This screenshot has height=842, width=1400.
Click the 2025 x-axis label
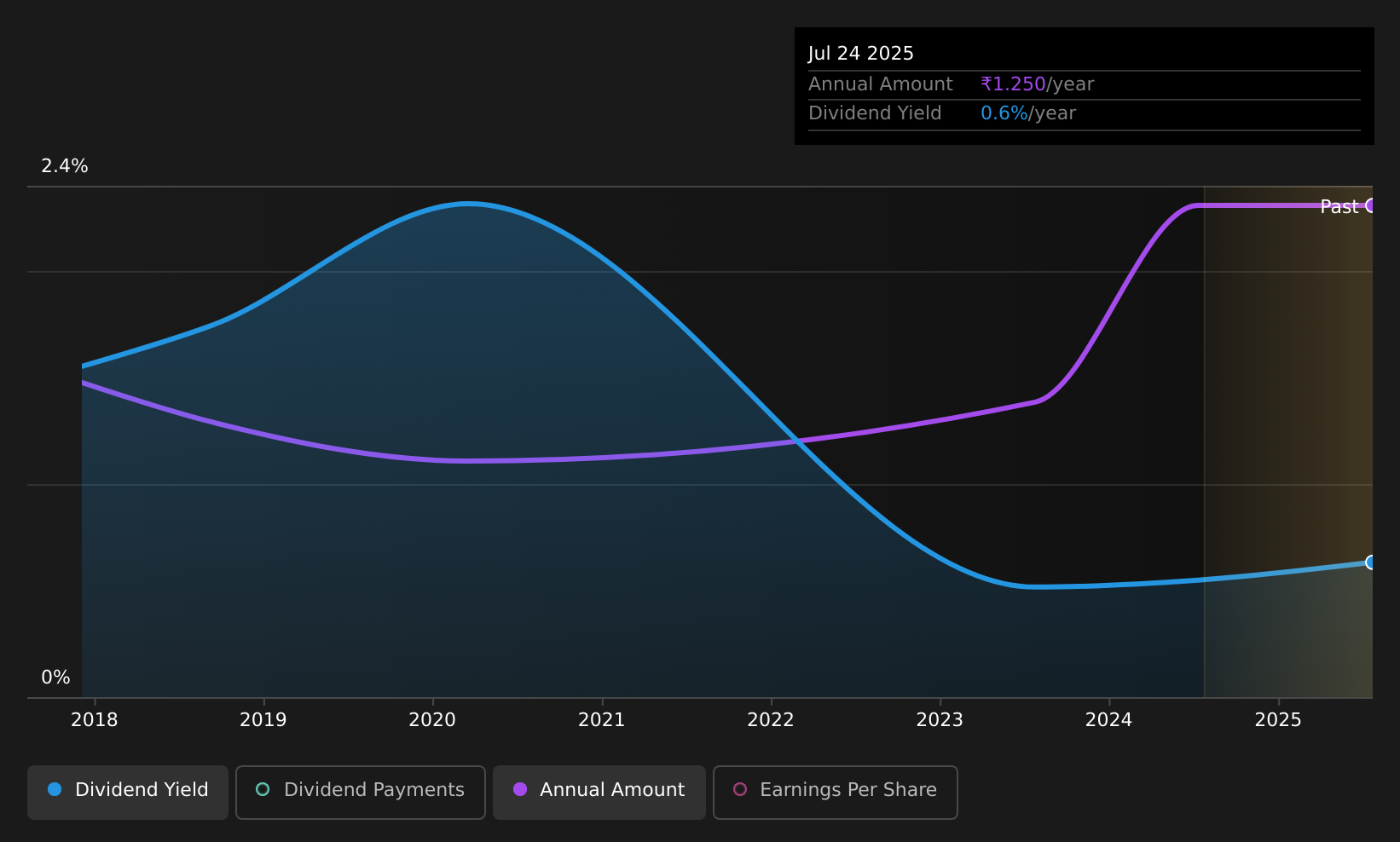point(1278,720)
